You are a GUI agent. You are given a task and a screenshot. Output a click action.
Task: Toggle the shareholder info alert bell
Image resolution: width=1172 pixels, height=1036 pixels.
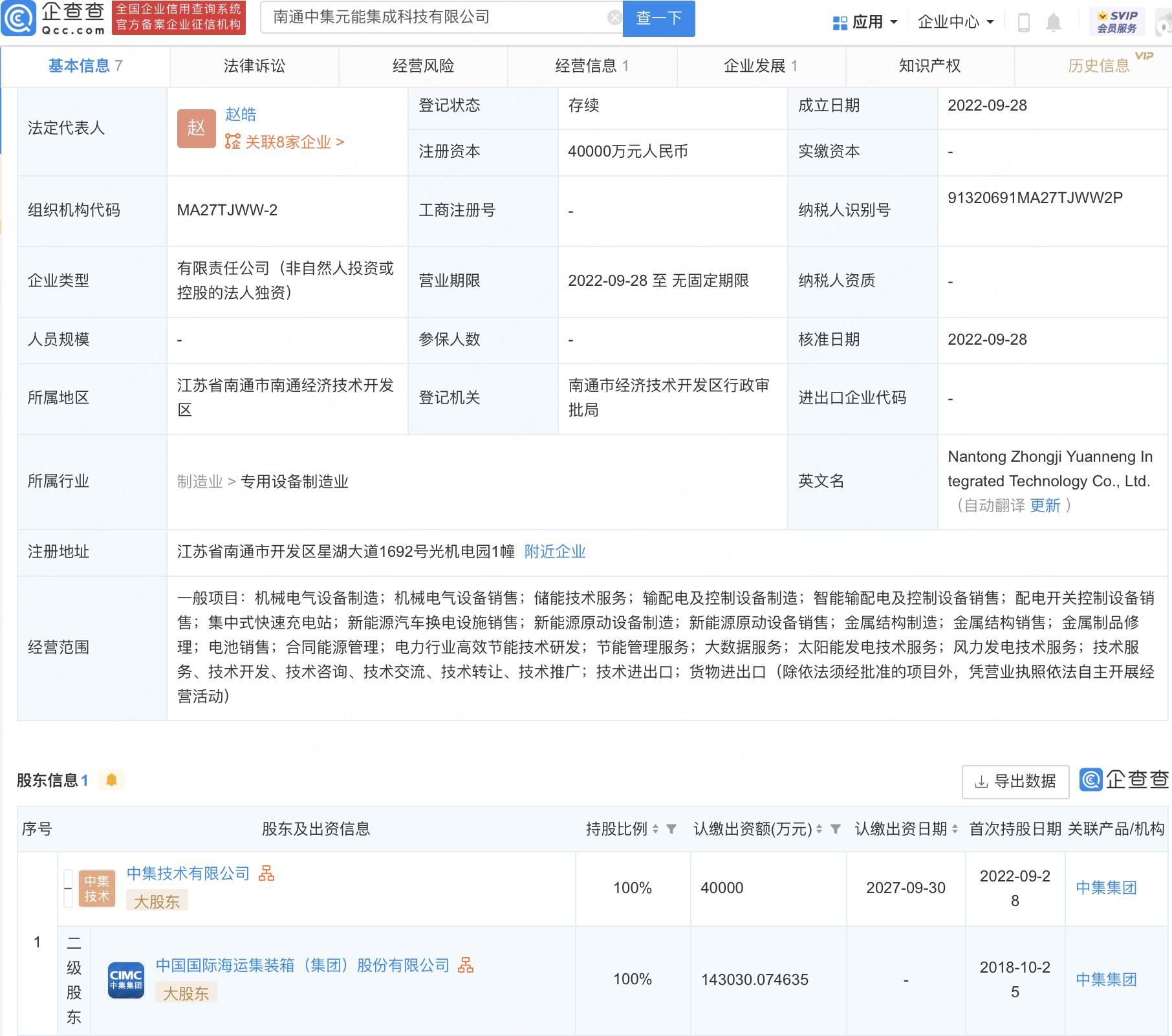tap(111, 780)
